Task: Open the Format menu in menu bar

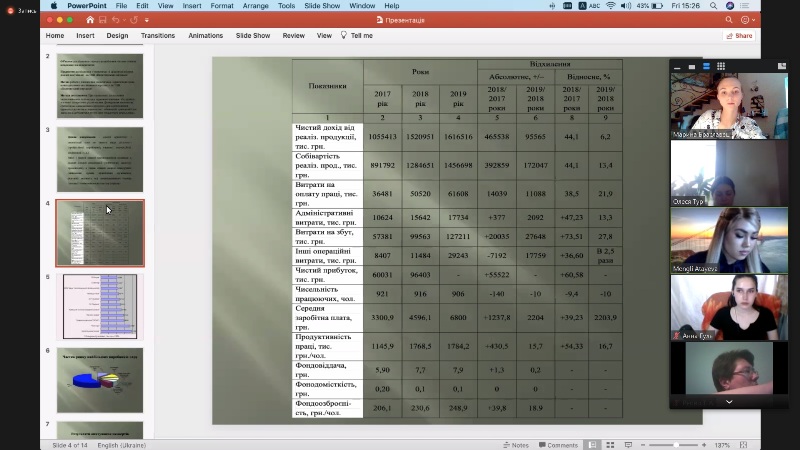Action: (222, 6)
